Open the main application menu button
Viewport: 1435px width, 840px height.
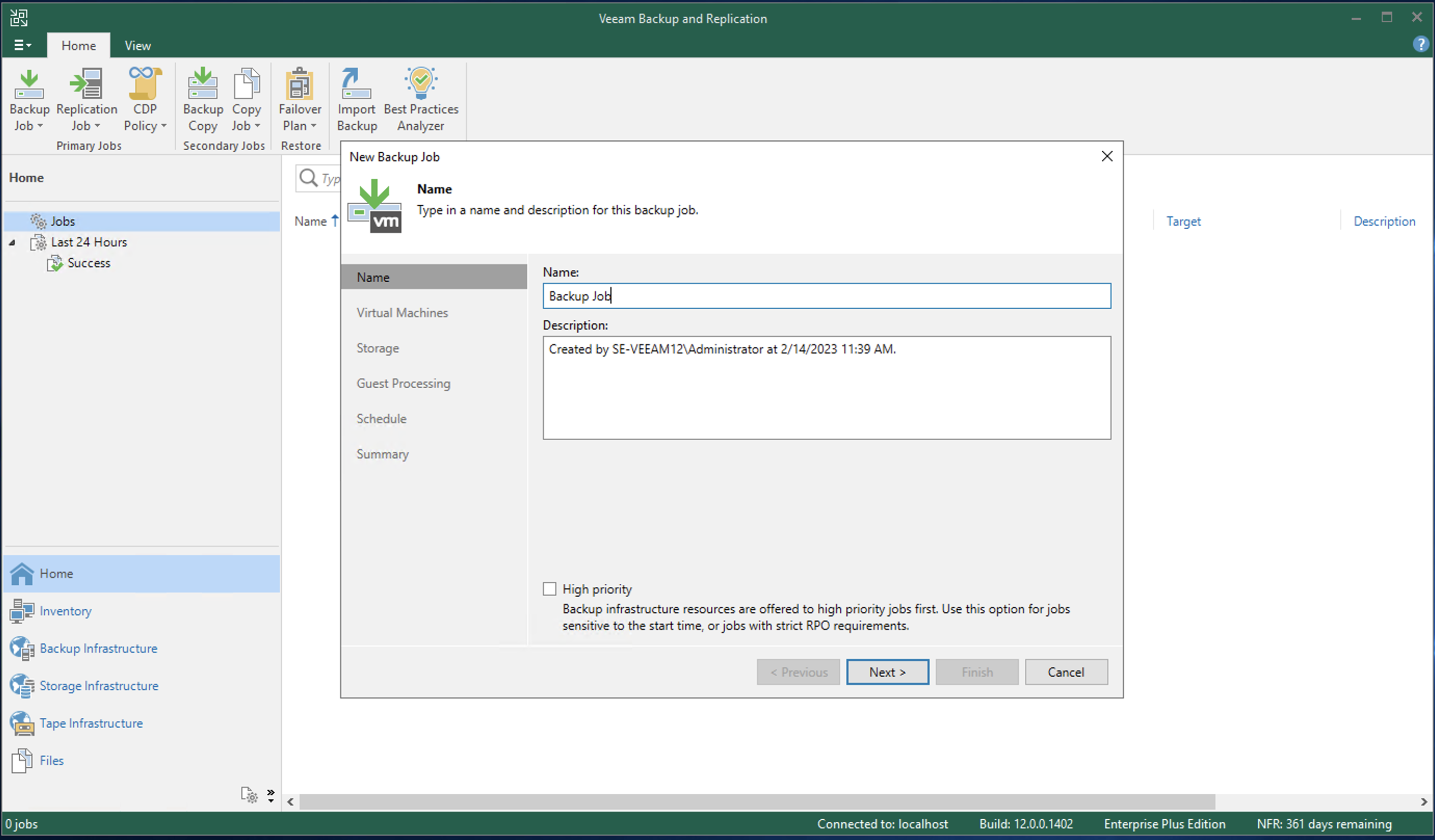[22, 45]
